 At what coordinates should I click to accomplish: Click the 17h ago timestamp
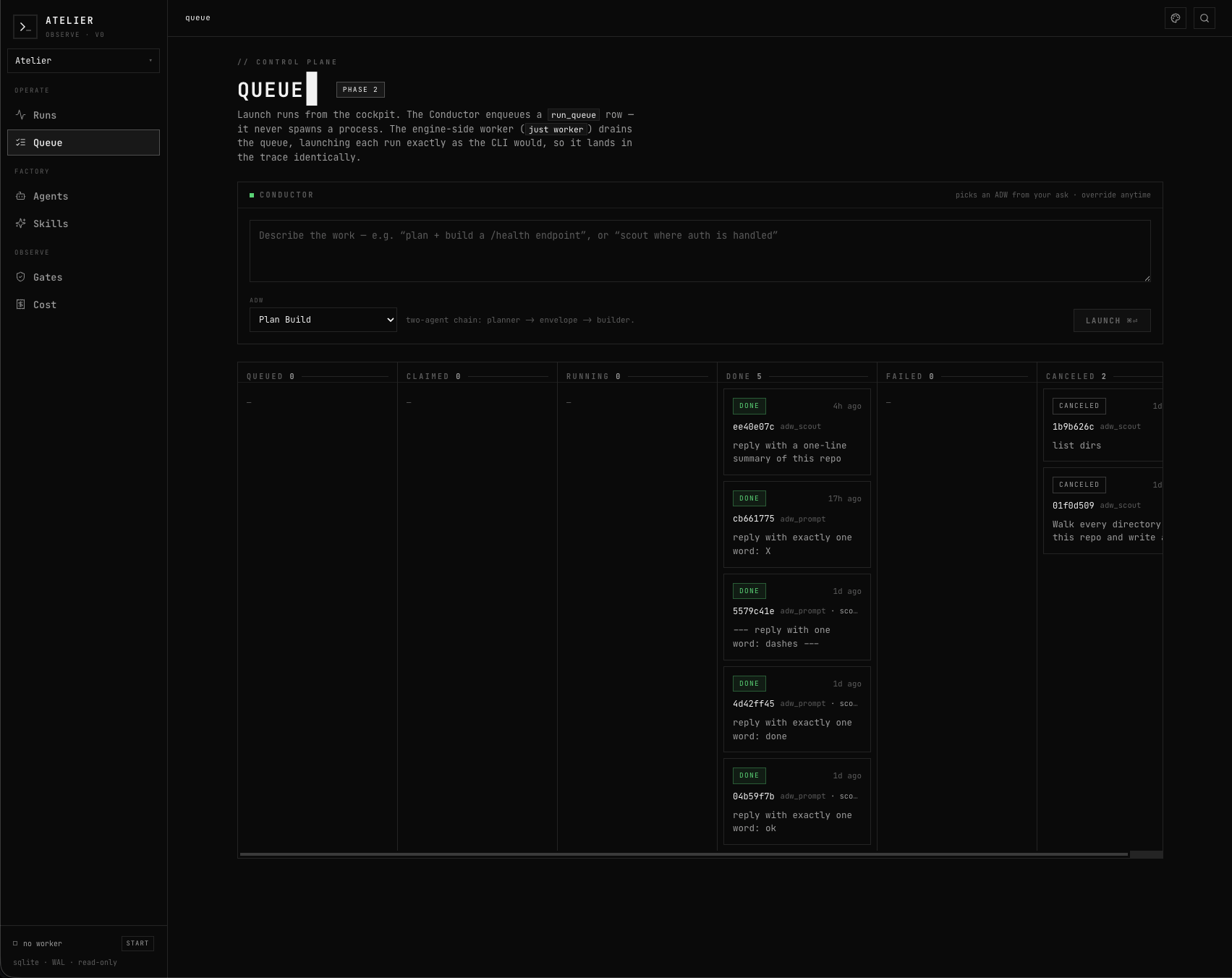click(845, 499)
